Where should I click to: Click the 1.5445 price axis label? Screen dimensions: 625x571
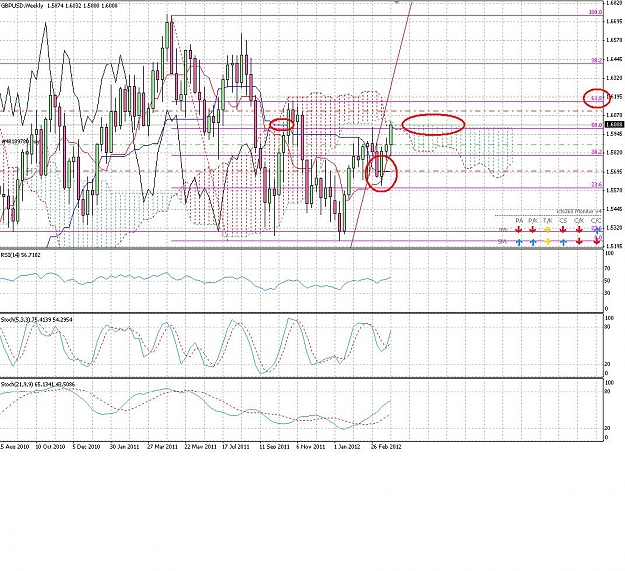point(614,209)
